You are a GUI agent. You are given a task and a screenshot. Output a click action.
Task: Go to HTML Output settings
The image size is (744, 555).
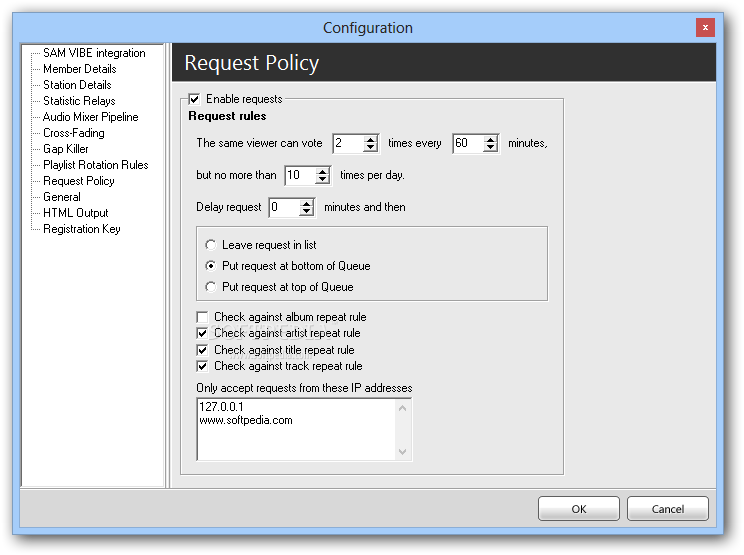75,213
